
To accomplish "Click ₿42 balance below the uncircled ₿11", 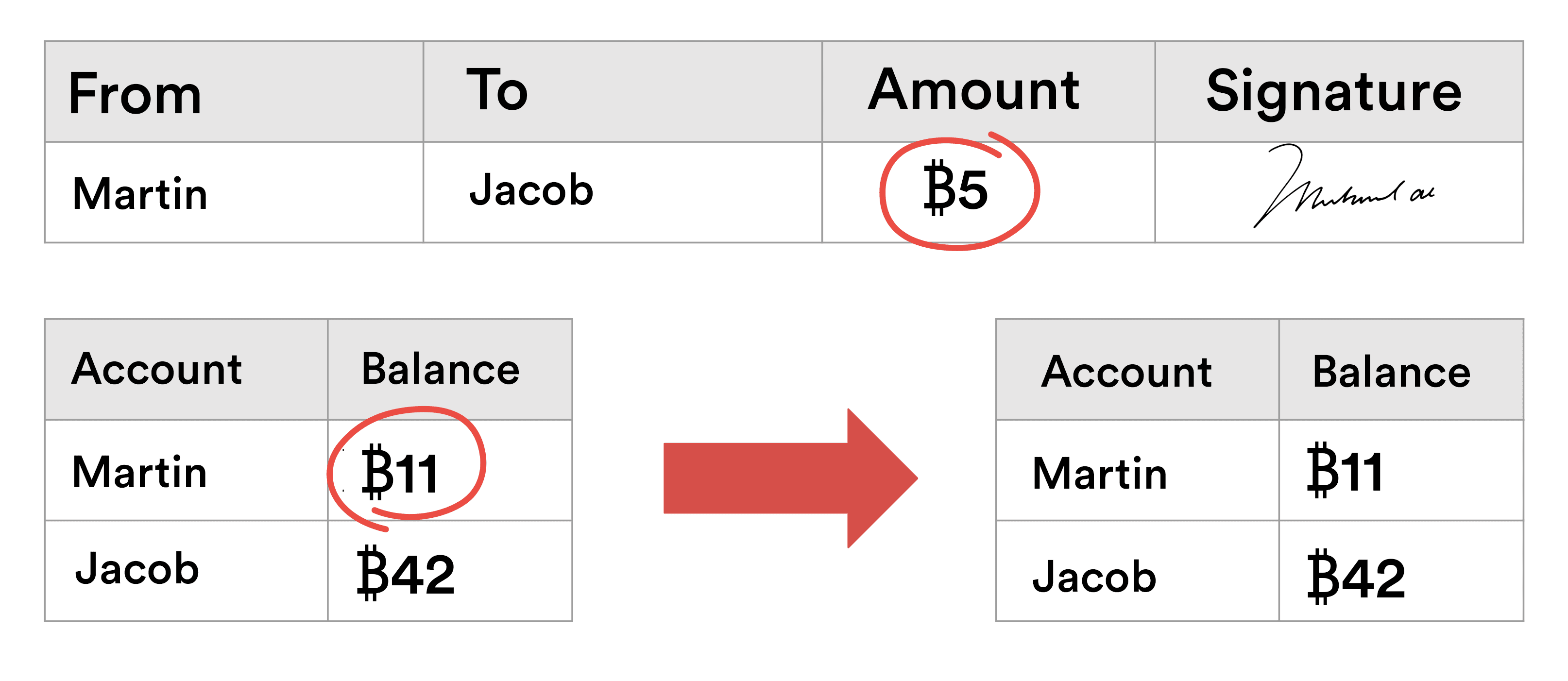I will coord(1356,577).
